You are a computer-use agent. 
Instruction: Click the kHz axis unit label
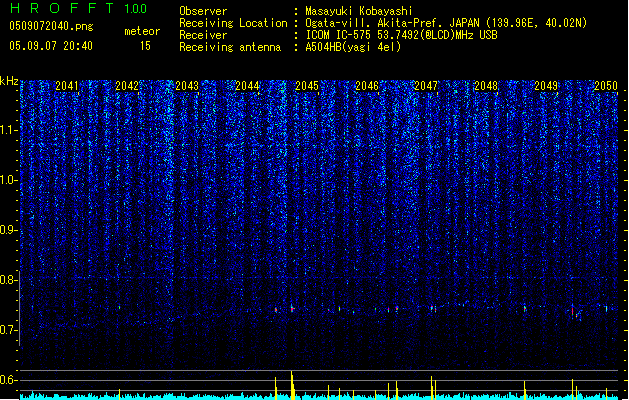[x=9, y=81]
